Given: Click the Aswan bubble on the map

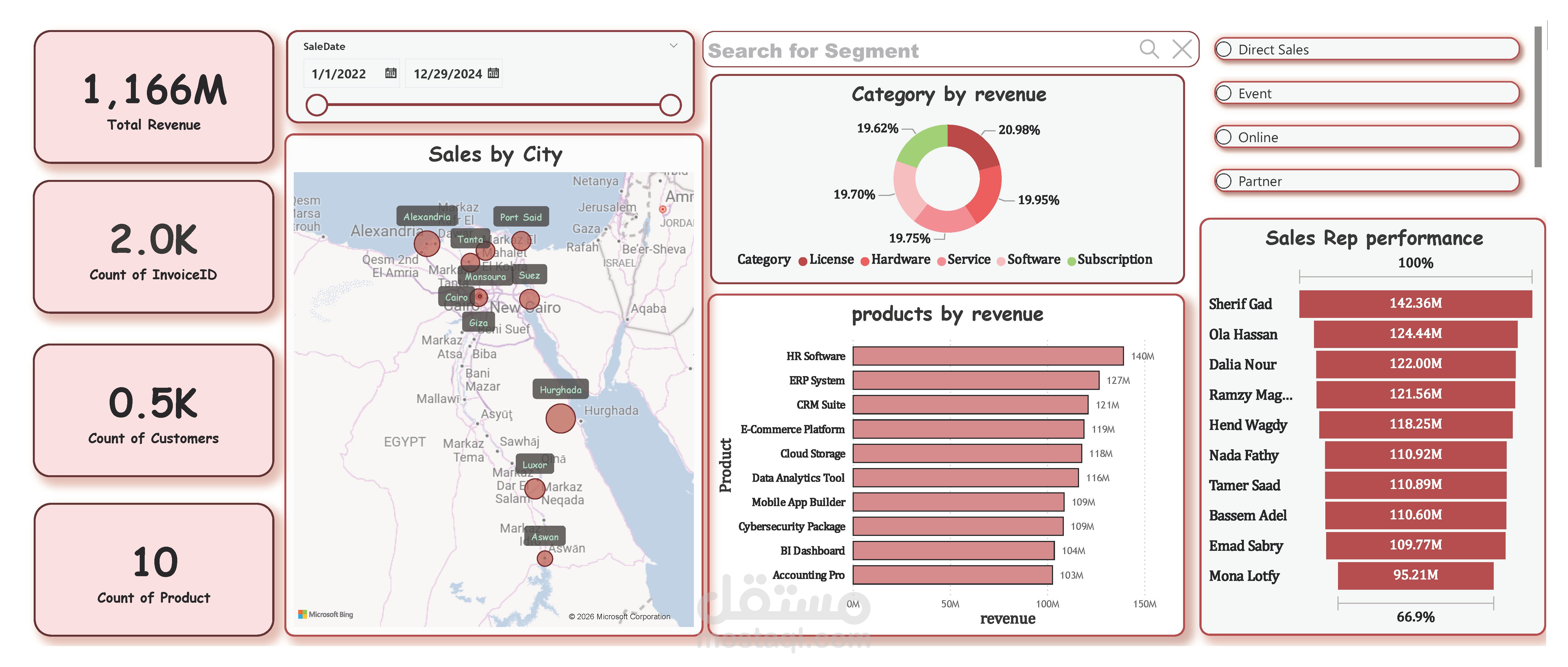Looking at the screenshot, I should (x=545, y=558).
